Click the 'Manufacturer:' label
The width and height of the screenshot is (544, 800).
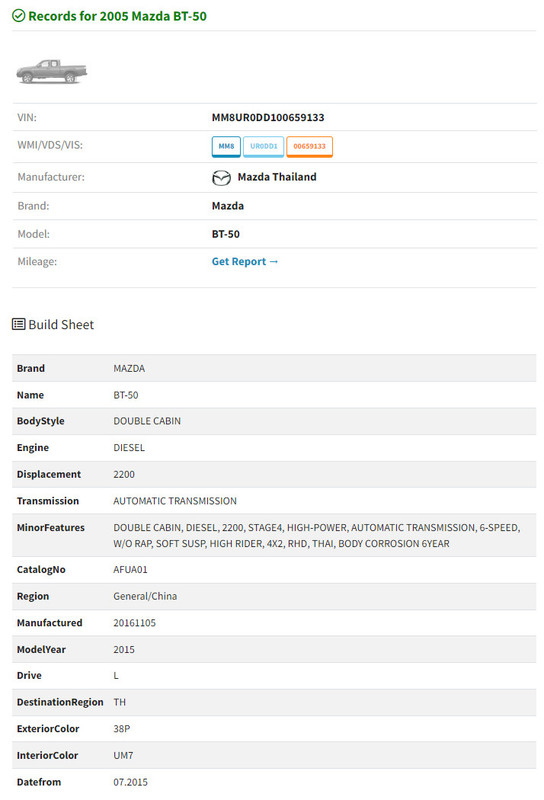(51, 177)
